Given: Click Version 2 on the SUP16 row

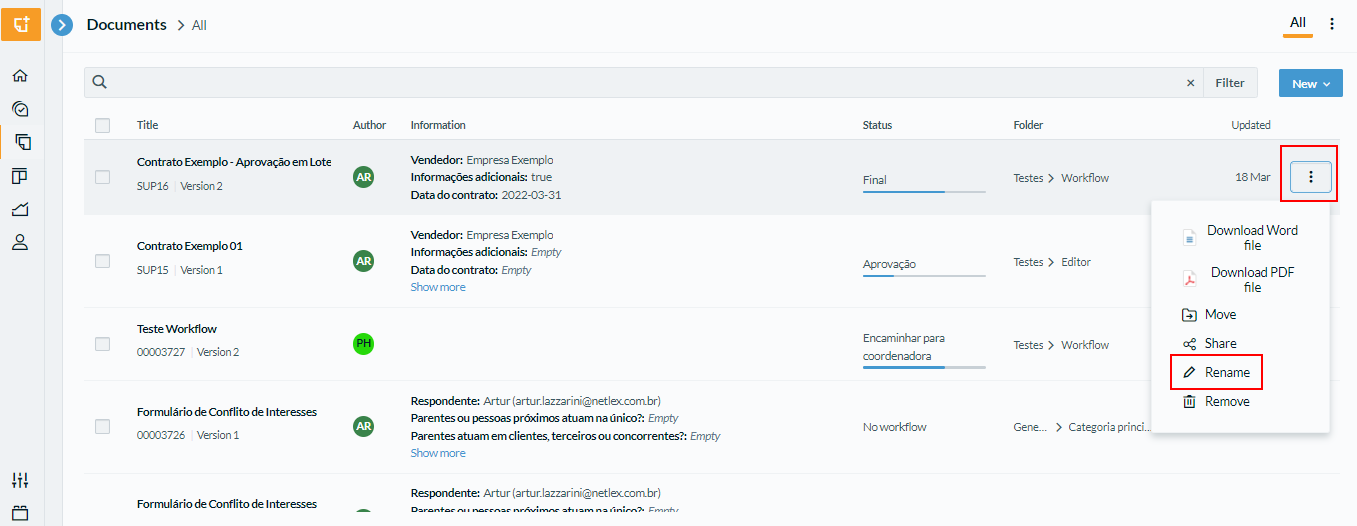Looking at the screenshot, I should point(201,186).
